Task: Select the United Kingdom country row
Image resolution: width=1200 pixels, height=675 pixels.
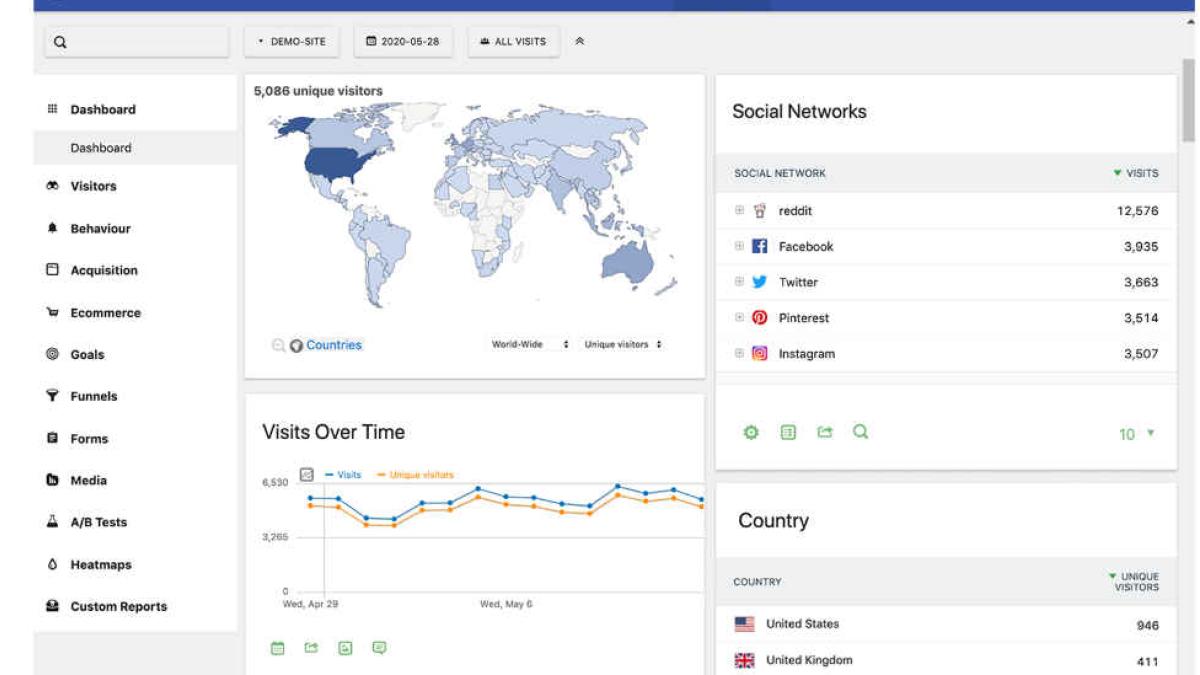Action: click(x=946, y=660)
